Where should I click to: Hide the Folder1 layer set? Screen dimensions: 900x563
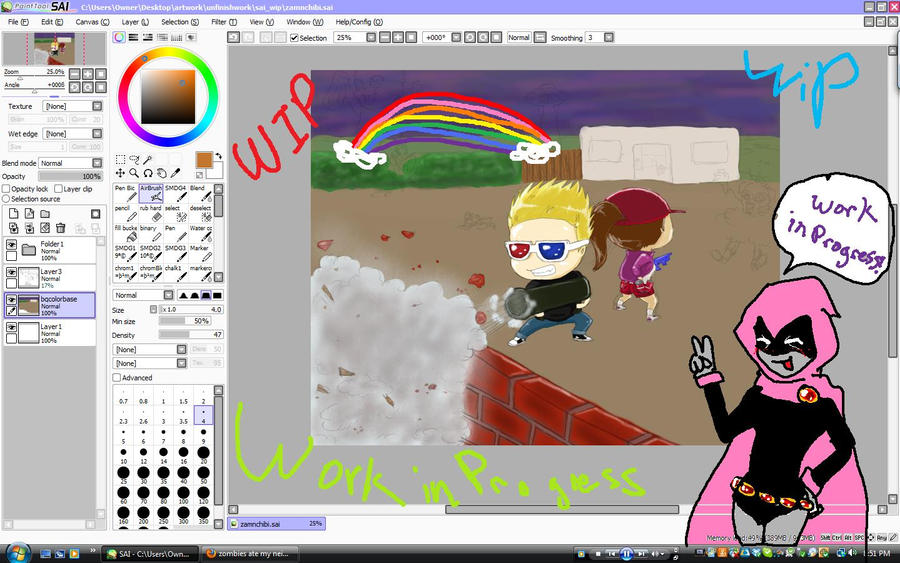(x=11, y=244)
